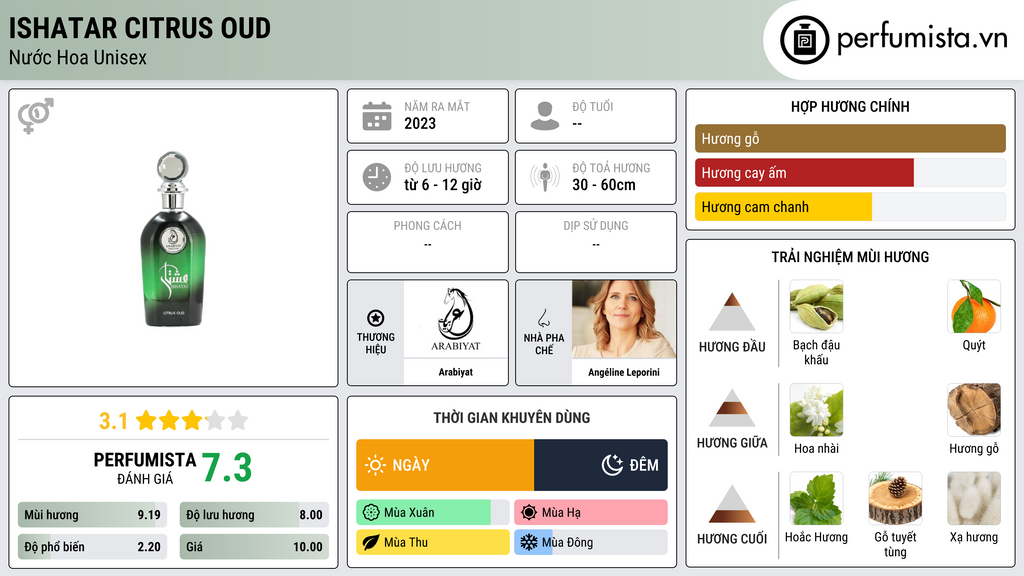Click the moon icon in the Đêm bar

pyautogui.click(x=612, y=465)
